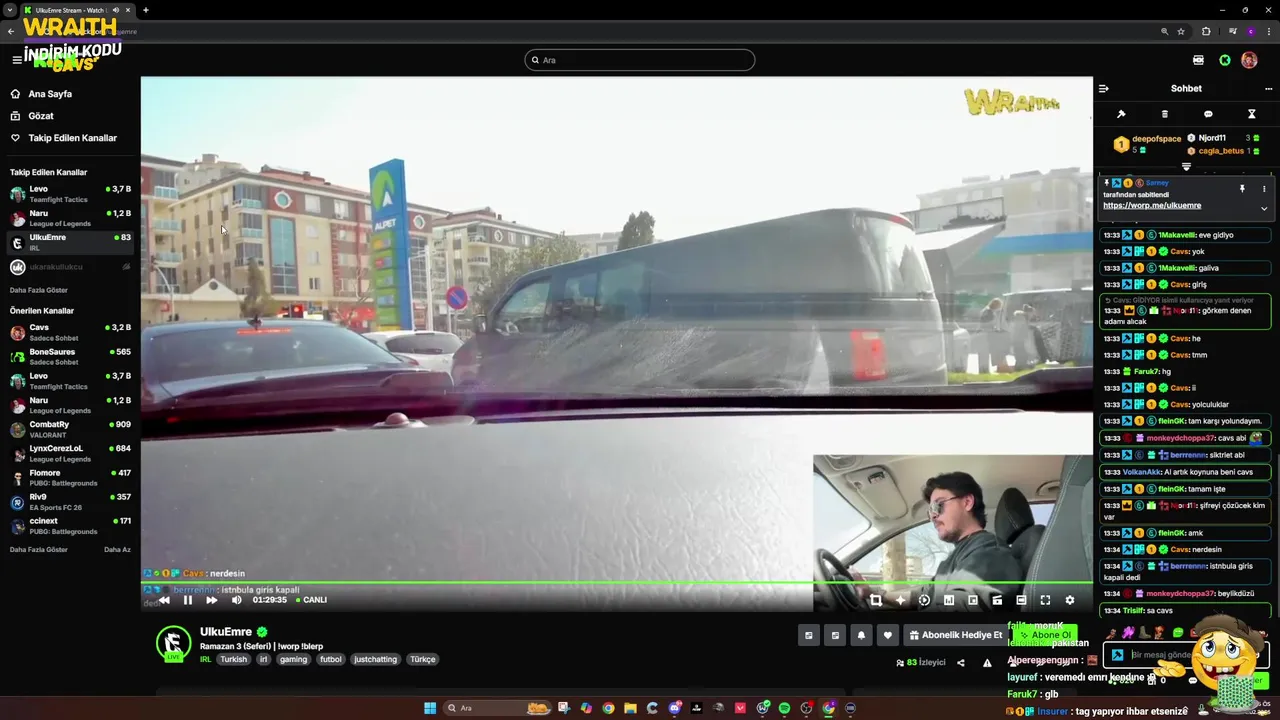
Task: Select the UlkuEmre channel in sidebar
Action: 70,242
